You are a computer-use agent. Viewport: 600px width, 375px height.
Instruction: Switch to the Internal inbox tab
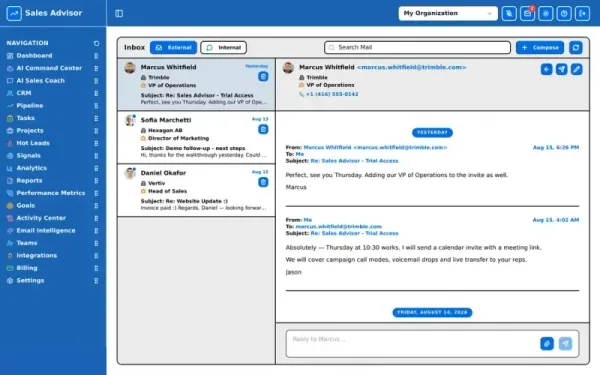pyautogui.click(x=223, y=47)
